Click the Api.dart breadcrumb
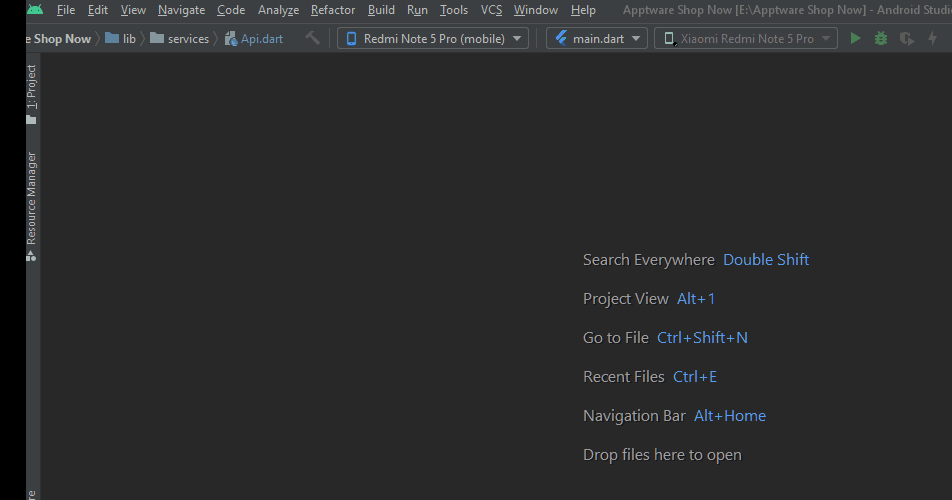This screenshot has height=500, width=952. tap(254, 39)
